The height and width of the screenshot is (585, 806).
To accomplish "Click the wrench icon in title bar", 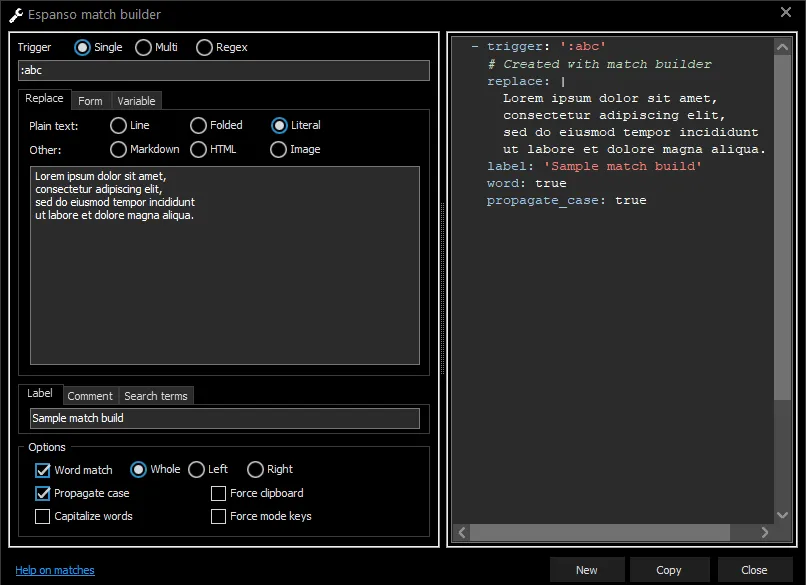I will 16,15.
